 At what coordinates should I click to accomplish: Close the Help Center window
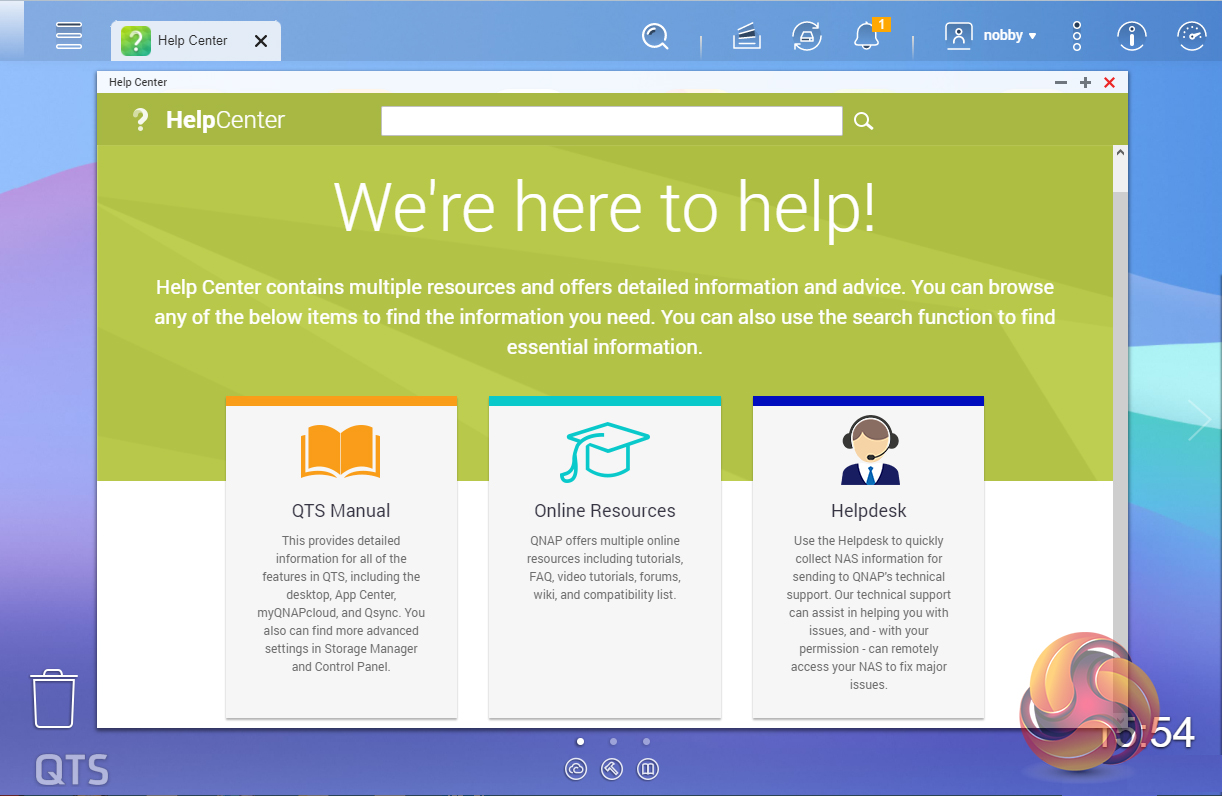[1109, 83]
